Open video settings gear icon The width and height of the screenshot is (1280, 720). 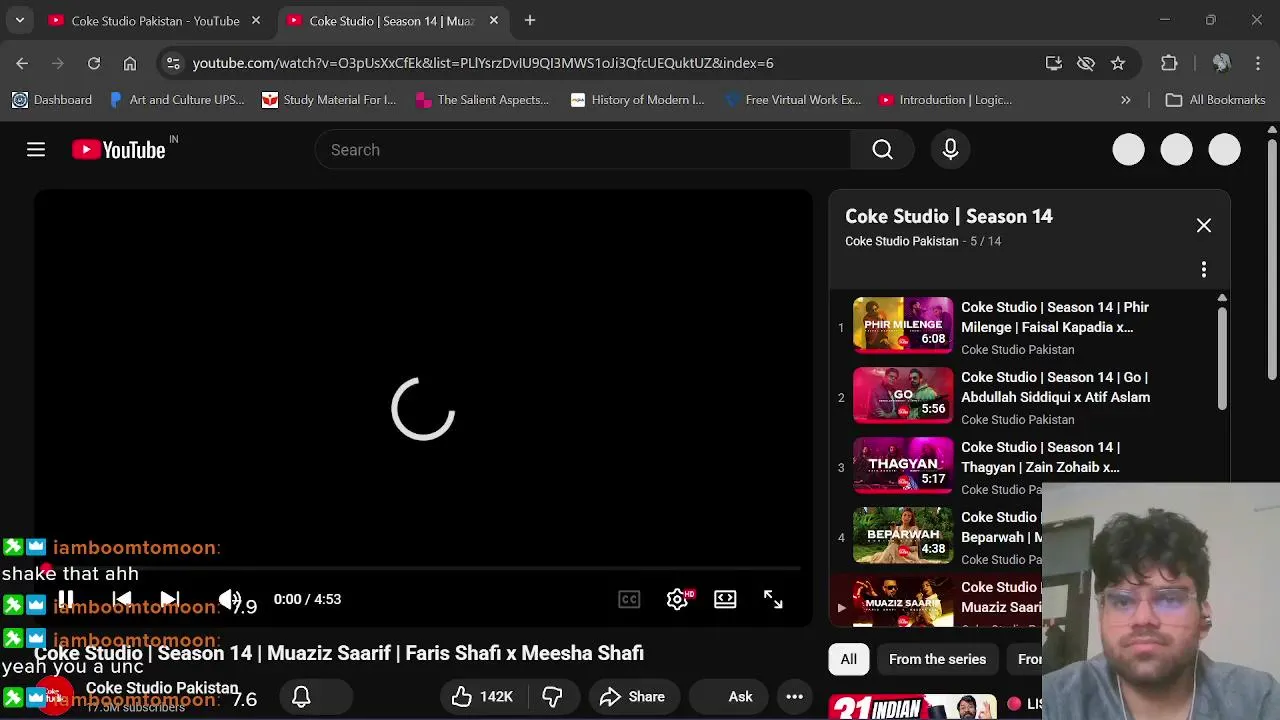pos(677,599)
